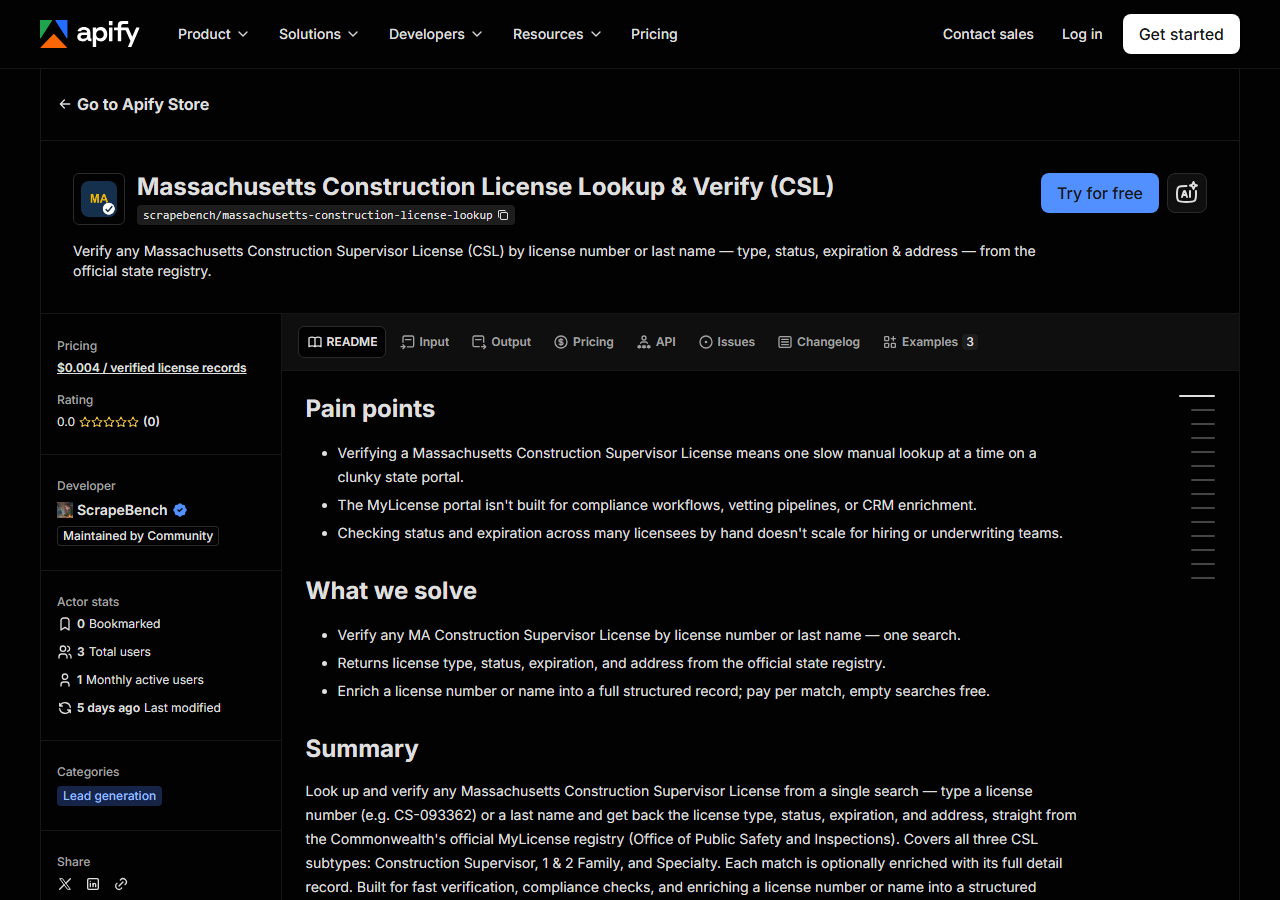Open the AI assistant icon button
This screenshot has height=900, width=1280.
pos(1187,193)
